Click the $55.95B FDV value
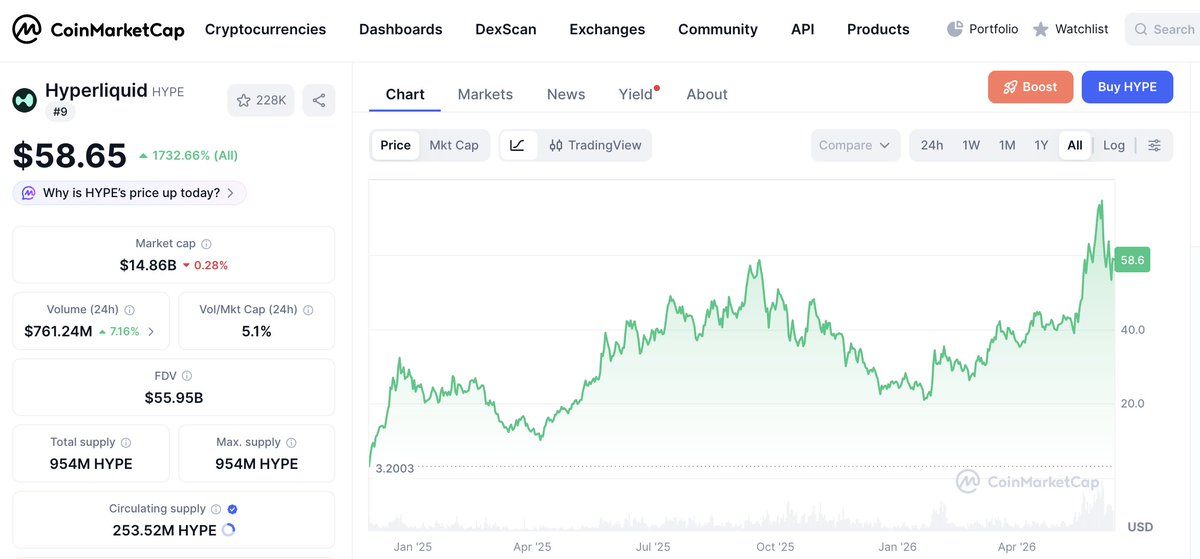Image resolution: width=1200 pixels, height=559 pixels. (174, 398)
